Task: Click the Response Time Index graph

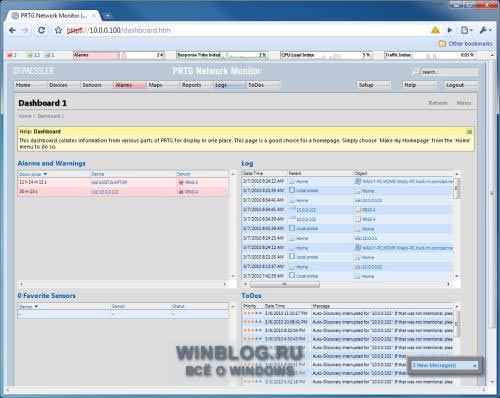Action: tap(222, 55)
